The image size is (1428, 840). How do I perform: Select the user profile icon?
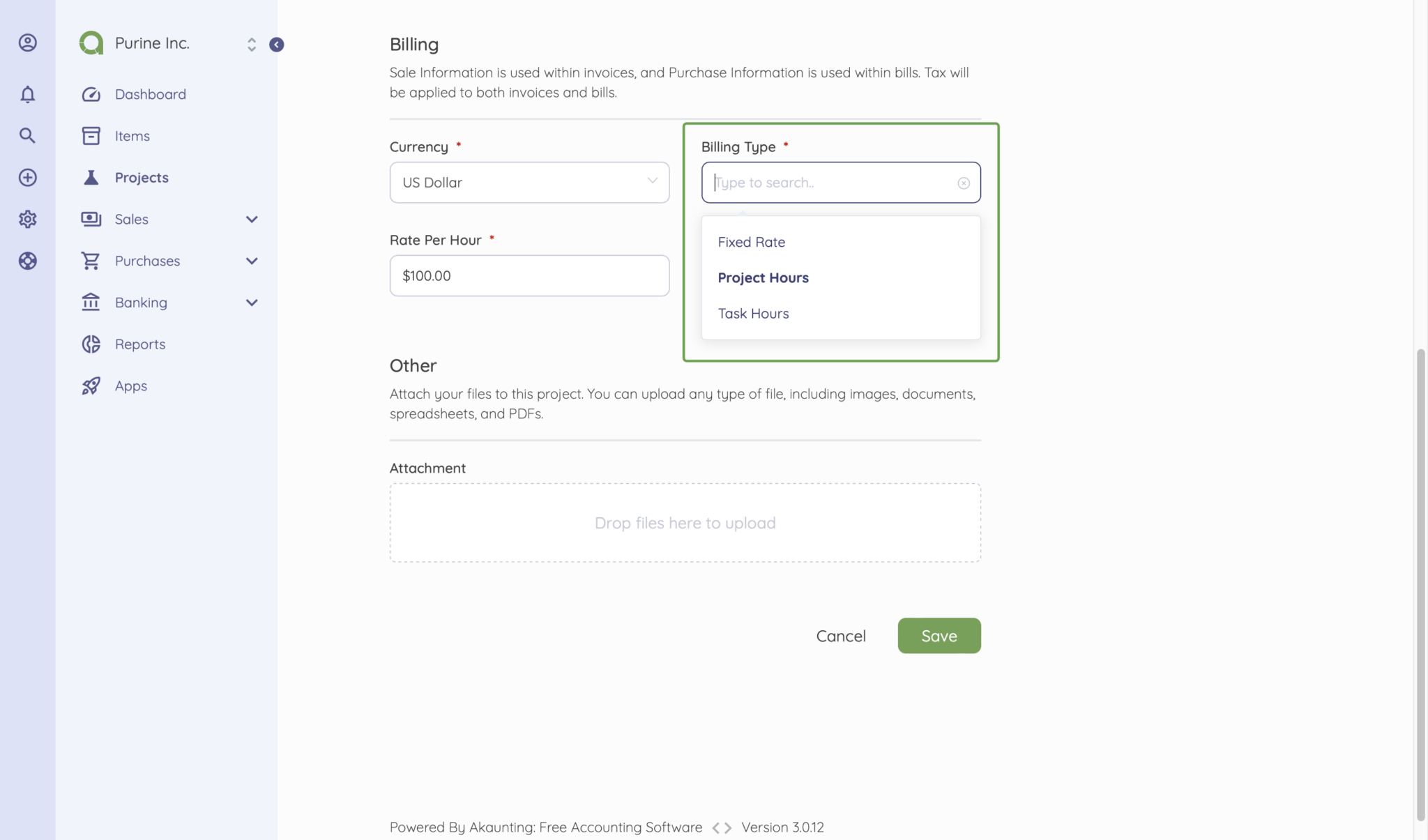[x=27, y=43]
